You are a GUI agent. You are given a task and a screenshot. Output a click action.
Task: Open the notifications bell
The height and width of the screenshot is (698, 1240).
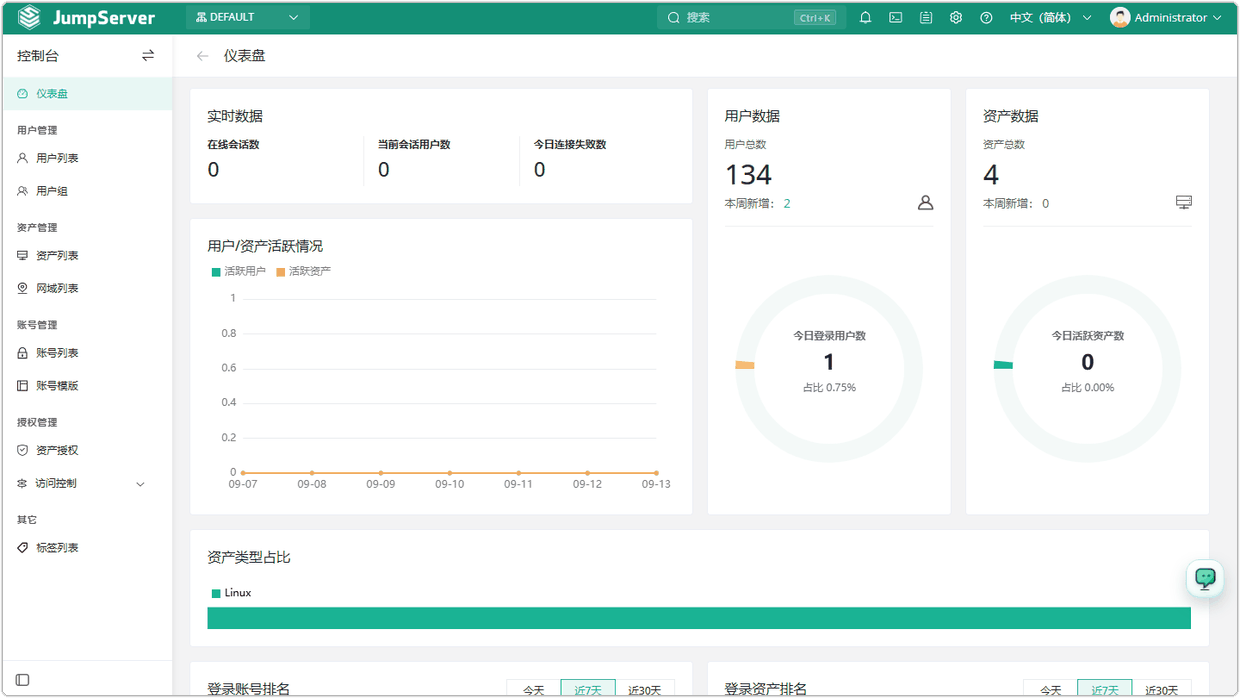click(x=866, y=18)
